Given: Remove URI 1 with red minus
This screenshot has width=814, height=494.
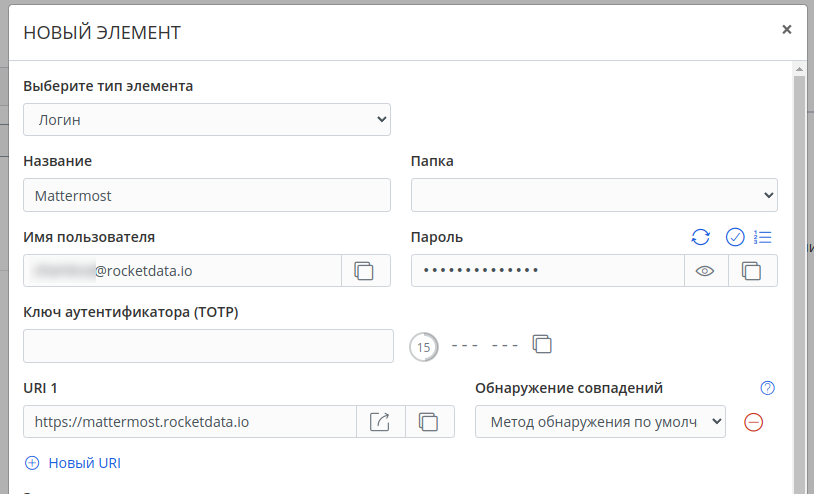Looking at the screenshot, I should [754, 422].
